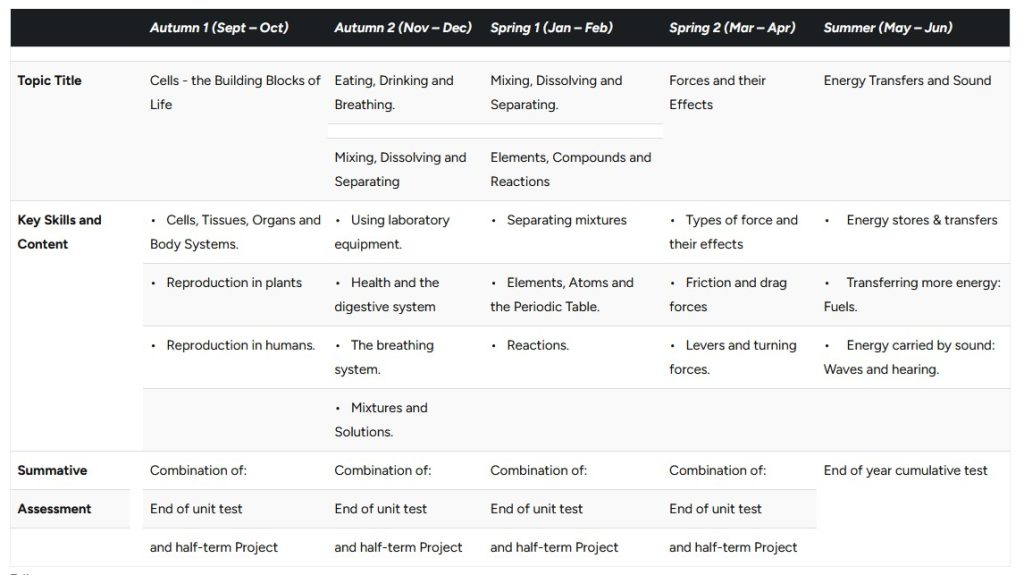Click the "Energy Transfers and Sound" topic
1024x575 pixels.
pos(907,81)
